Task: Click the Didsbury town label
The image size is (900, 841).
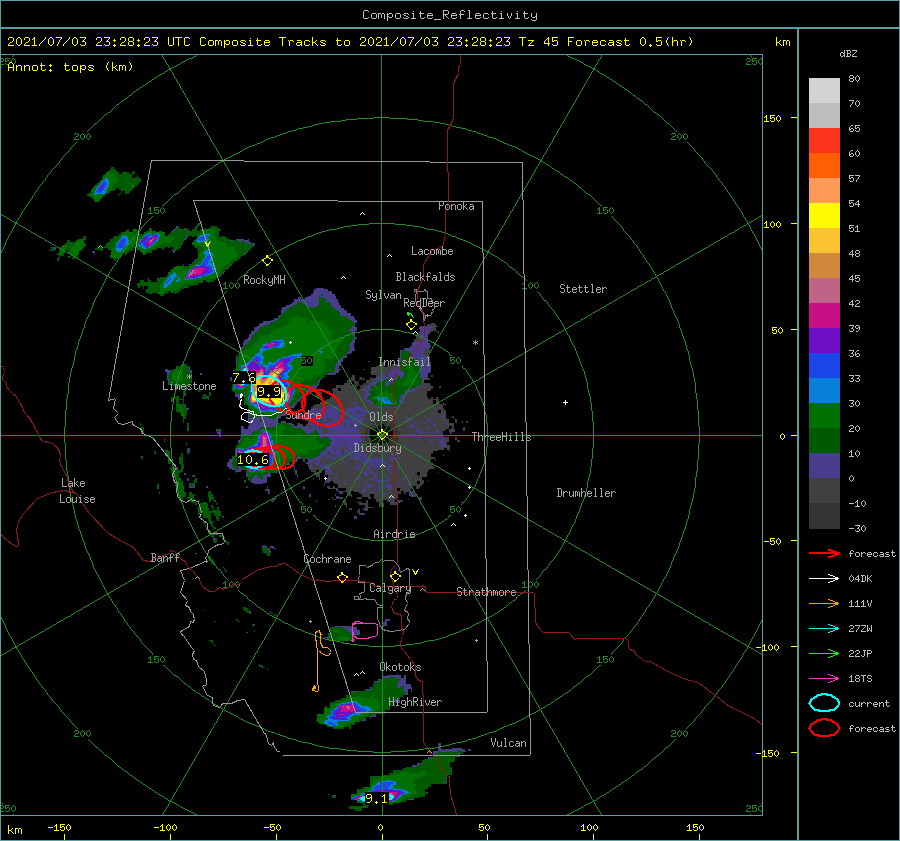Action: click(378, 448)
